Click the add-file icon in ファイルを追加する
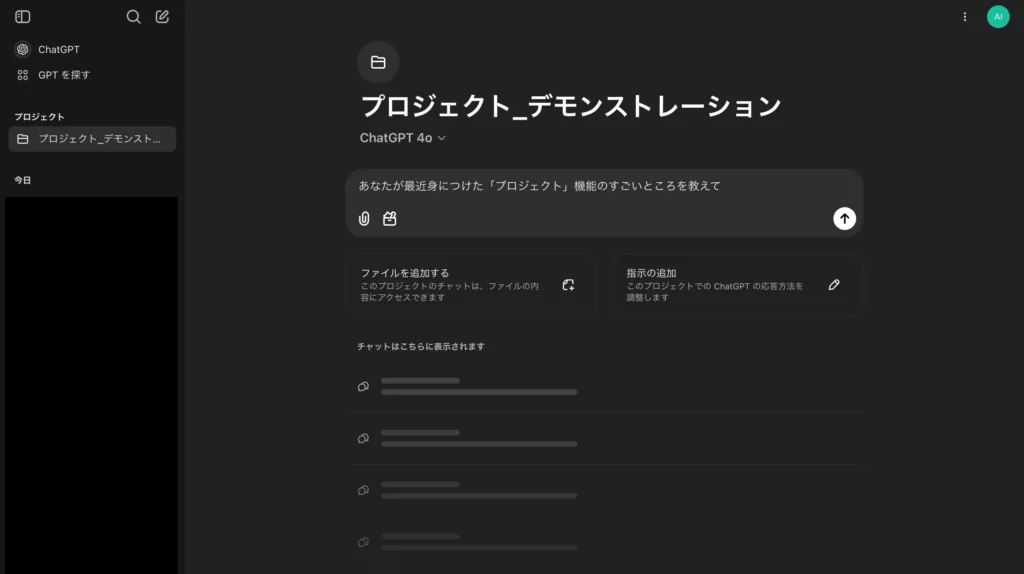This screenshot has width=1024, height=574. coord(568,285)
